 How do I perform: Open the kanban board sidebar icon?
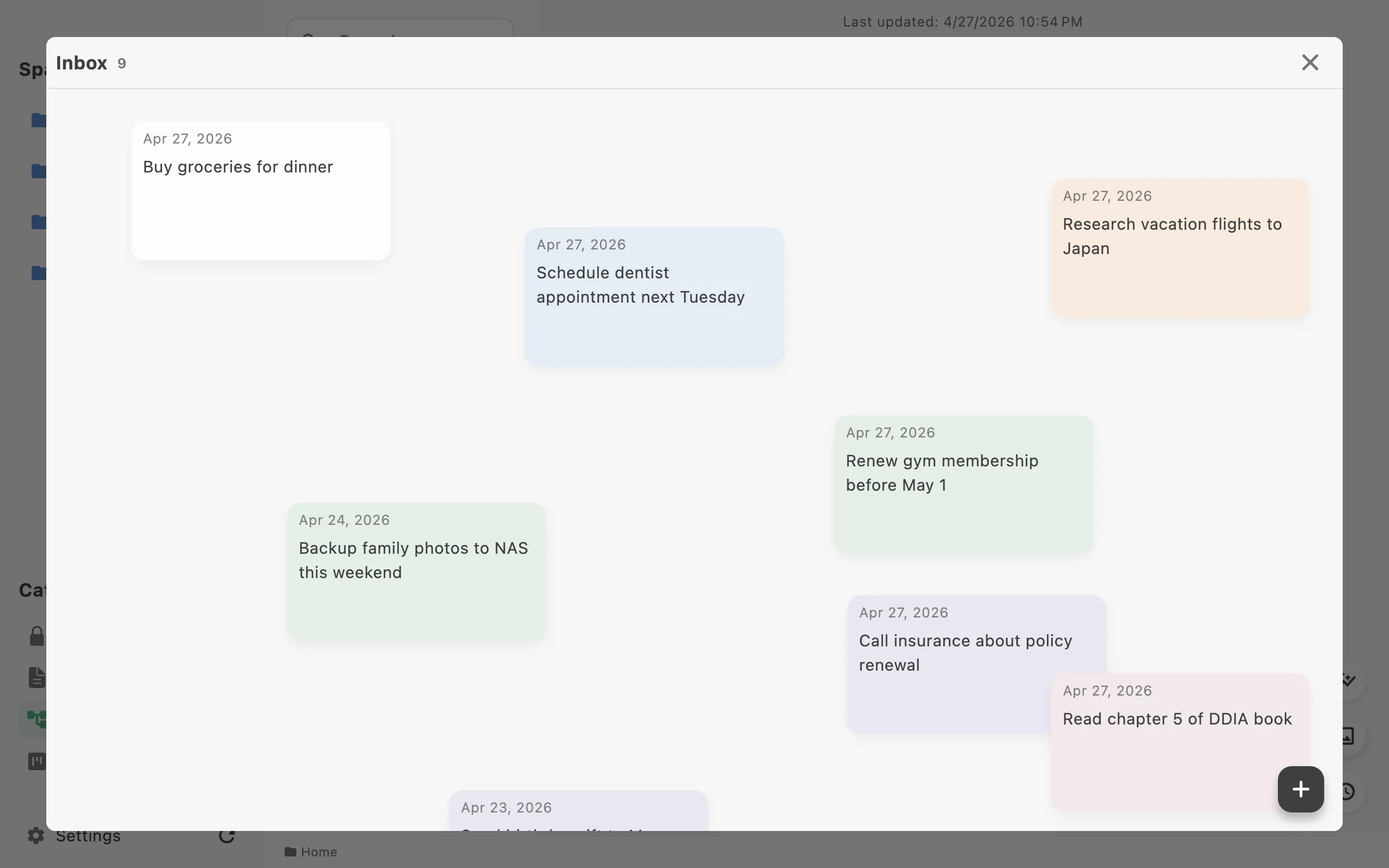click(36, 761)
